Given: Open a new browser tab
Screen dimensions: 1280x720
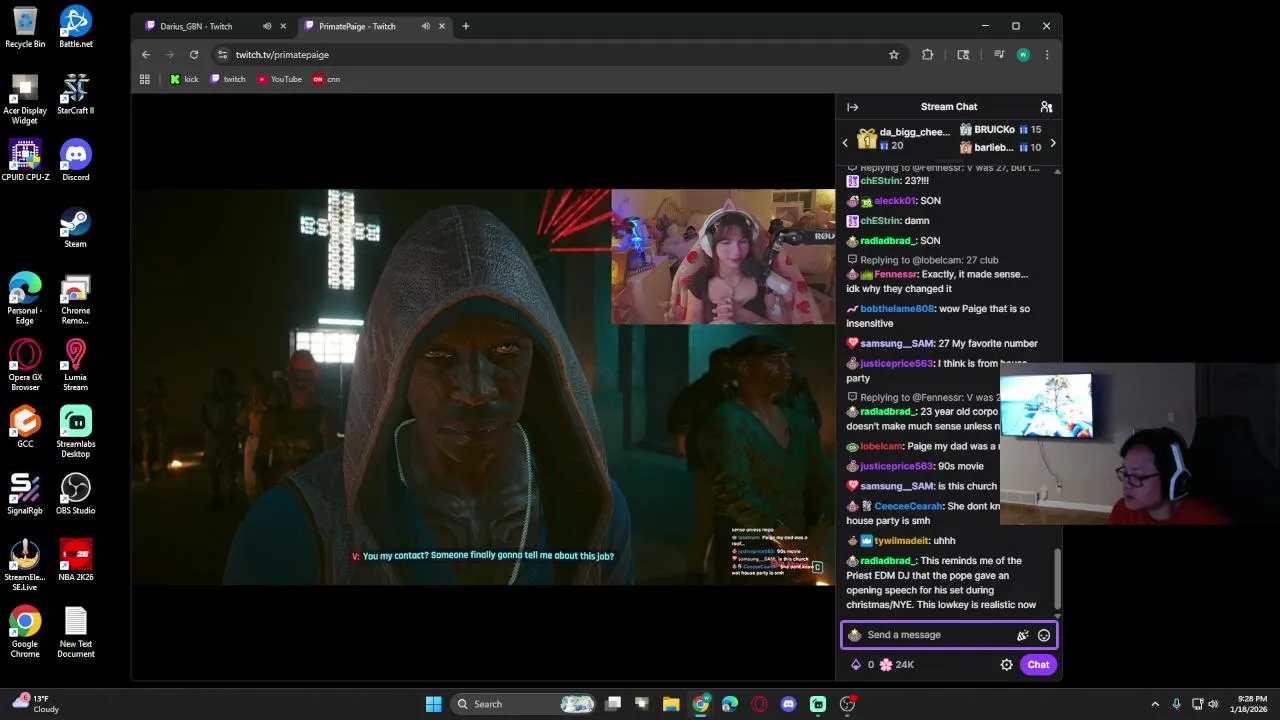Looking at the screenshot, I should (x=465, y=26).
